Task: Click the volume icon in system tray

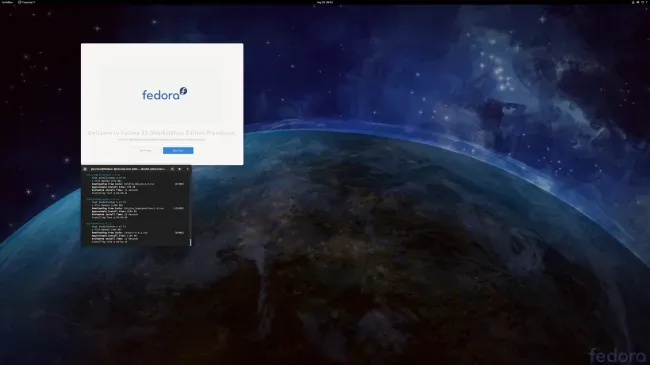Action: [x=638, y=2]
